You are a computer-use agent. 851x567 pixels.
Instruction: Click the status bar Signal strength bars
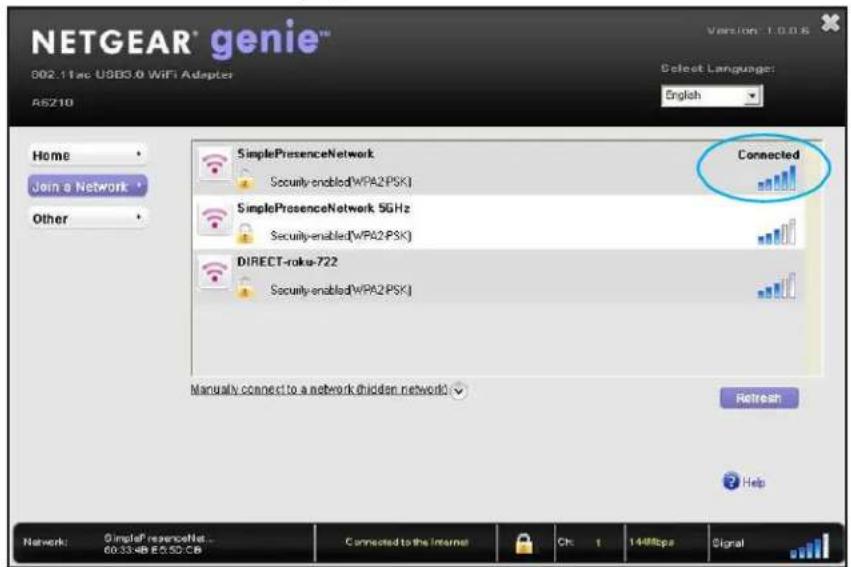click(x=810, y=546)
